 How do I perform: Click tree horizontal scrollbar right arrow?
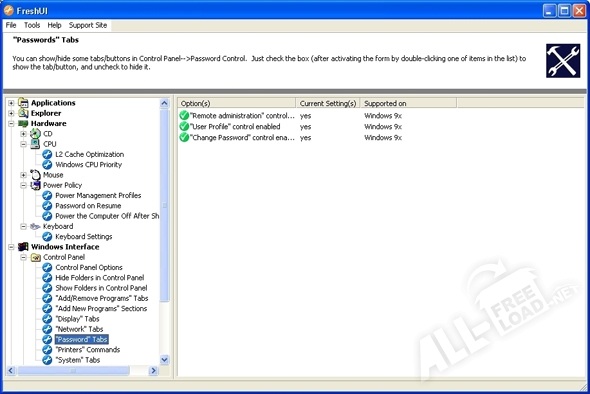(x=153, y=371)
